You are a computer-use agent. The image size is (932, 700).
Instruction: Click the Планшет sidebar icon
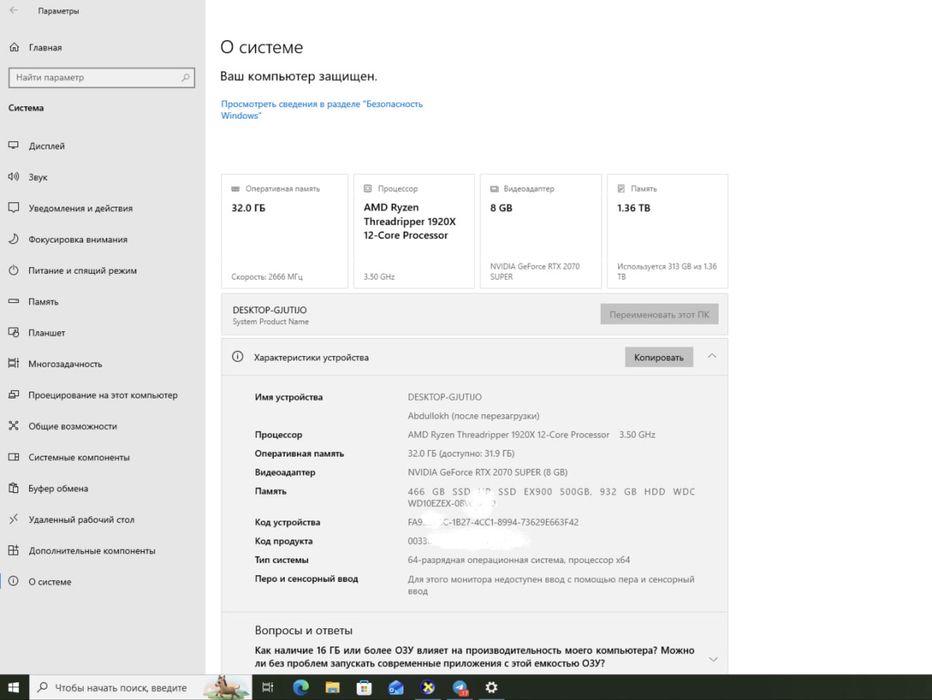click(x=14, y=332)
